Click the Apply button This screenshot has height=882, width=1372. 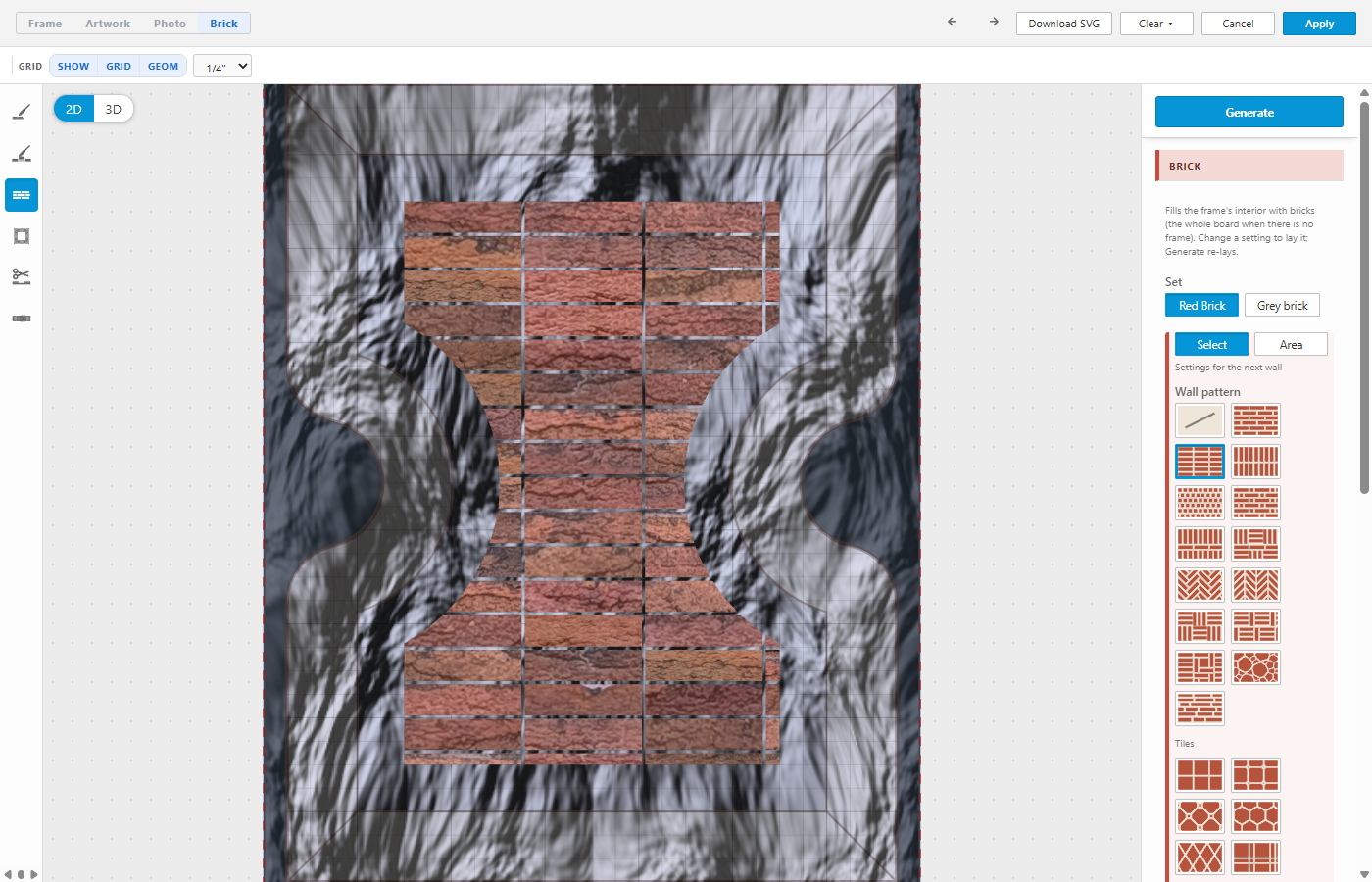[x=1319, y=24]
